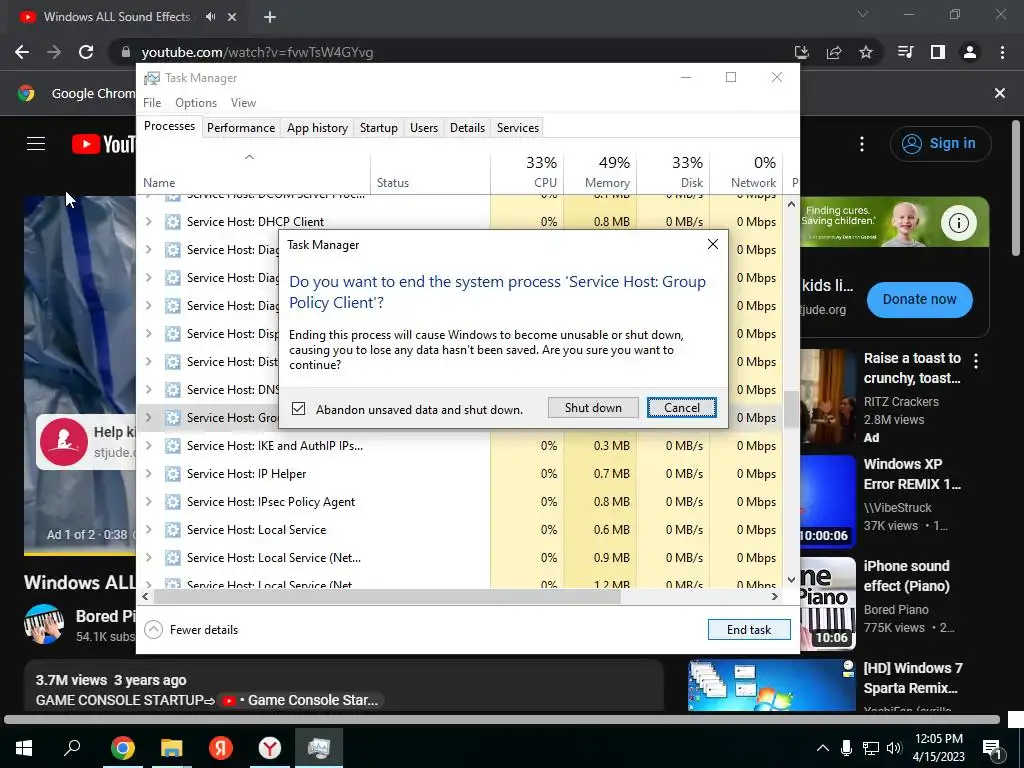Open the Options menu in Task Manager

point(196,103)
